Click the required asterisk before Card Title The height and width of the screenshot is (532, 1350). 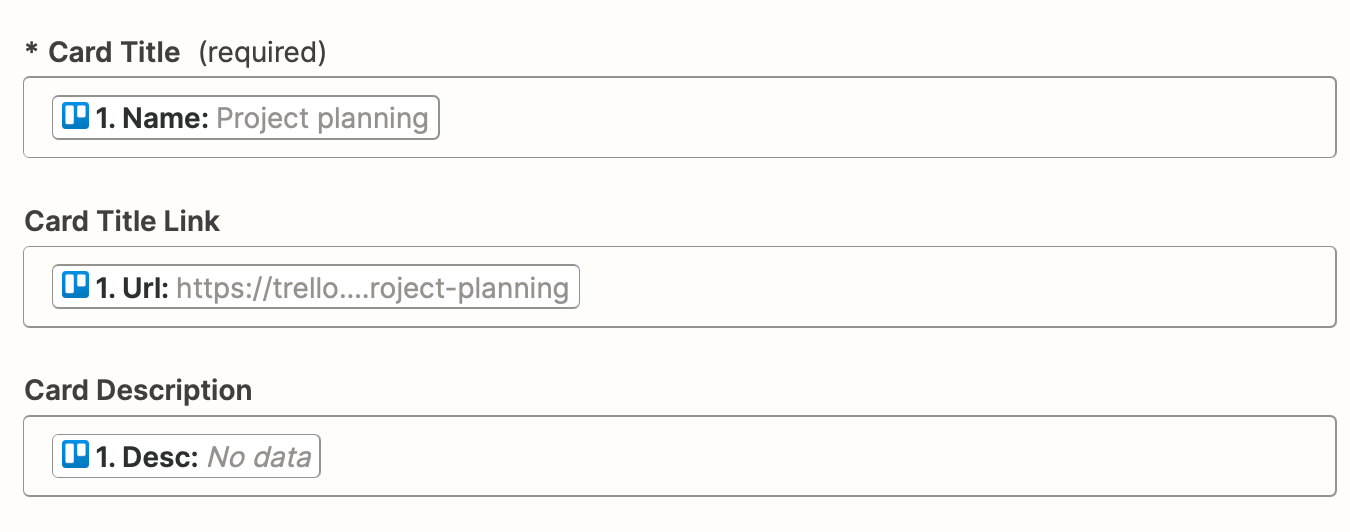pyautogui.click(x=31, y=52)
